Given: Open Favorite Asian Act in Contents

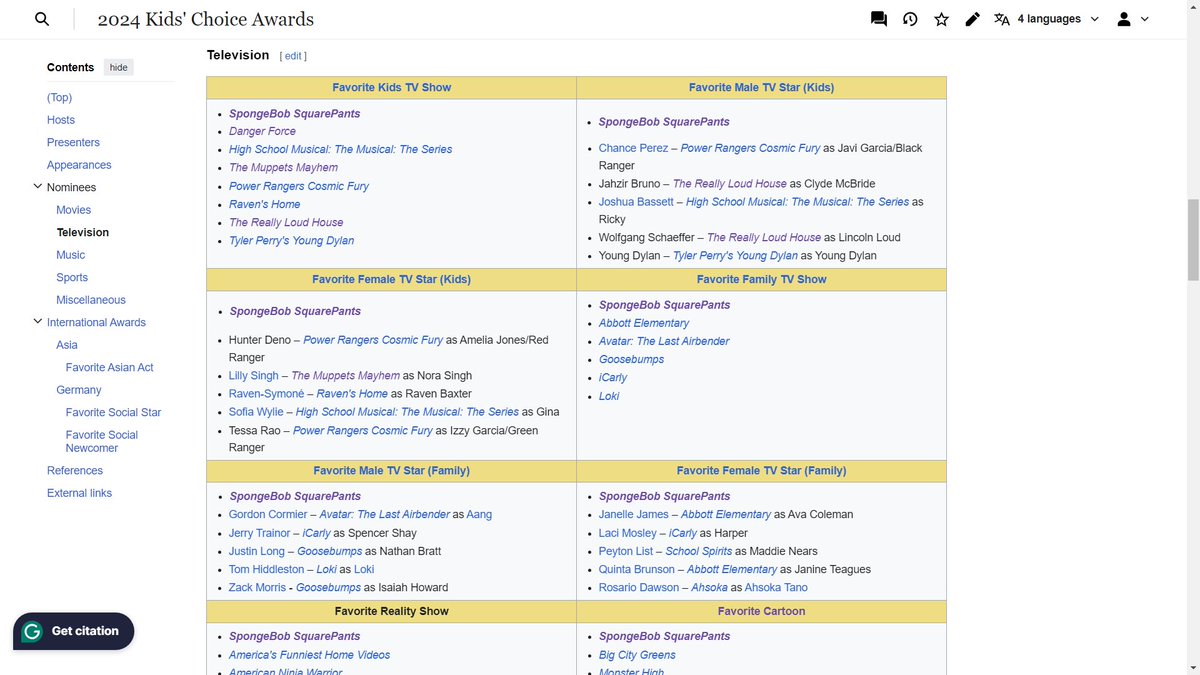Looking at the screenshot, I should [110, 367].
